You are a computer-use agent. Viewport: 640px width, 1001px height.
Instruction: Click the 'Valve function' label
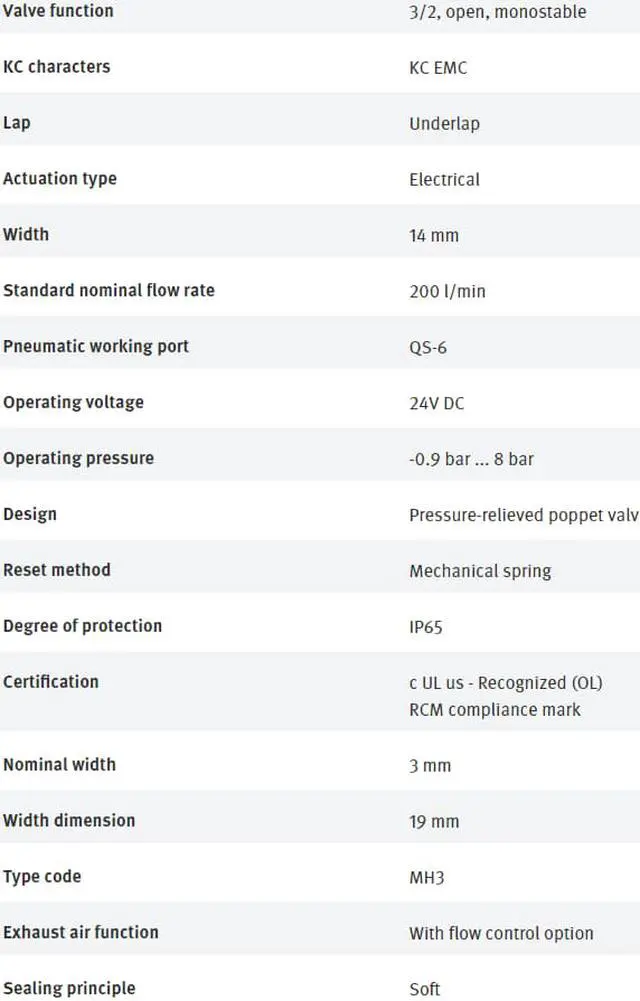pos(58,11)
